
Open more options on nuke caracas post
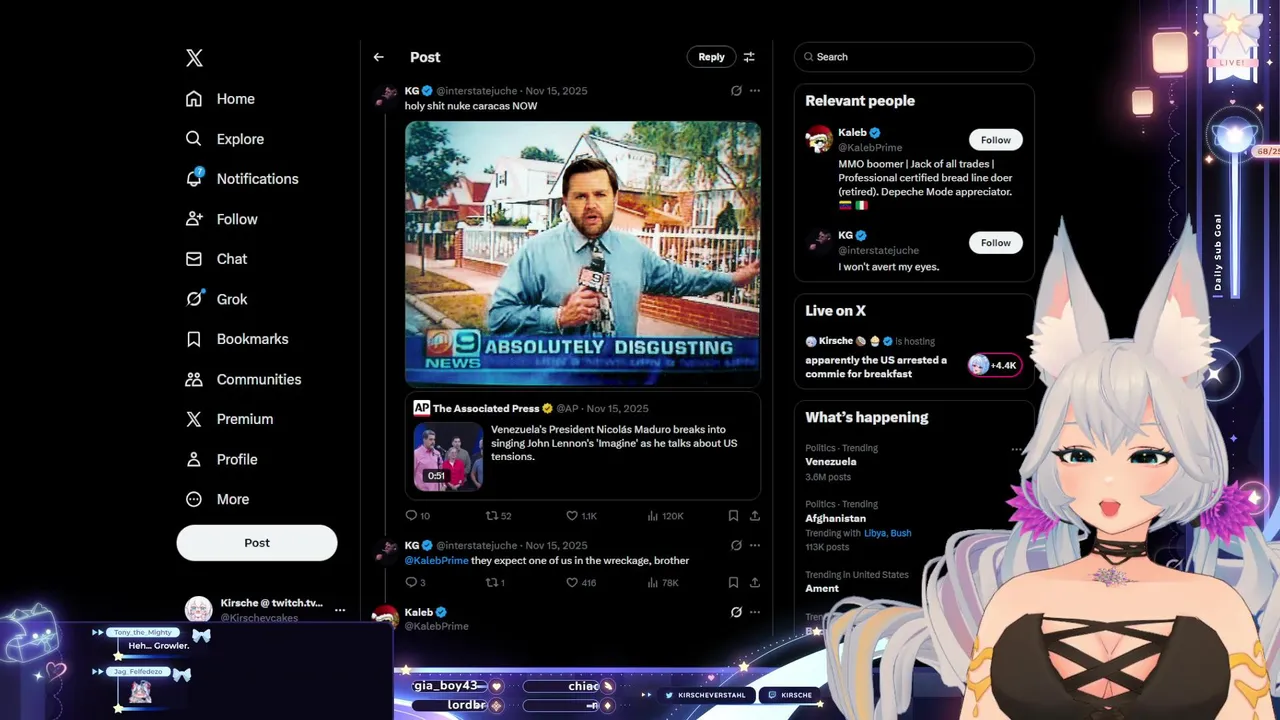coord(755,91)
